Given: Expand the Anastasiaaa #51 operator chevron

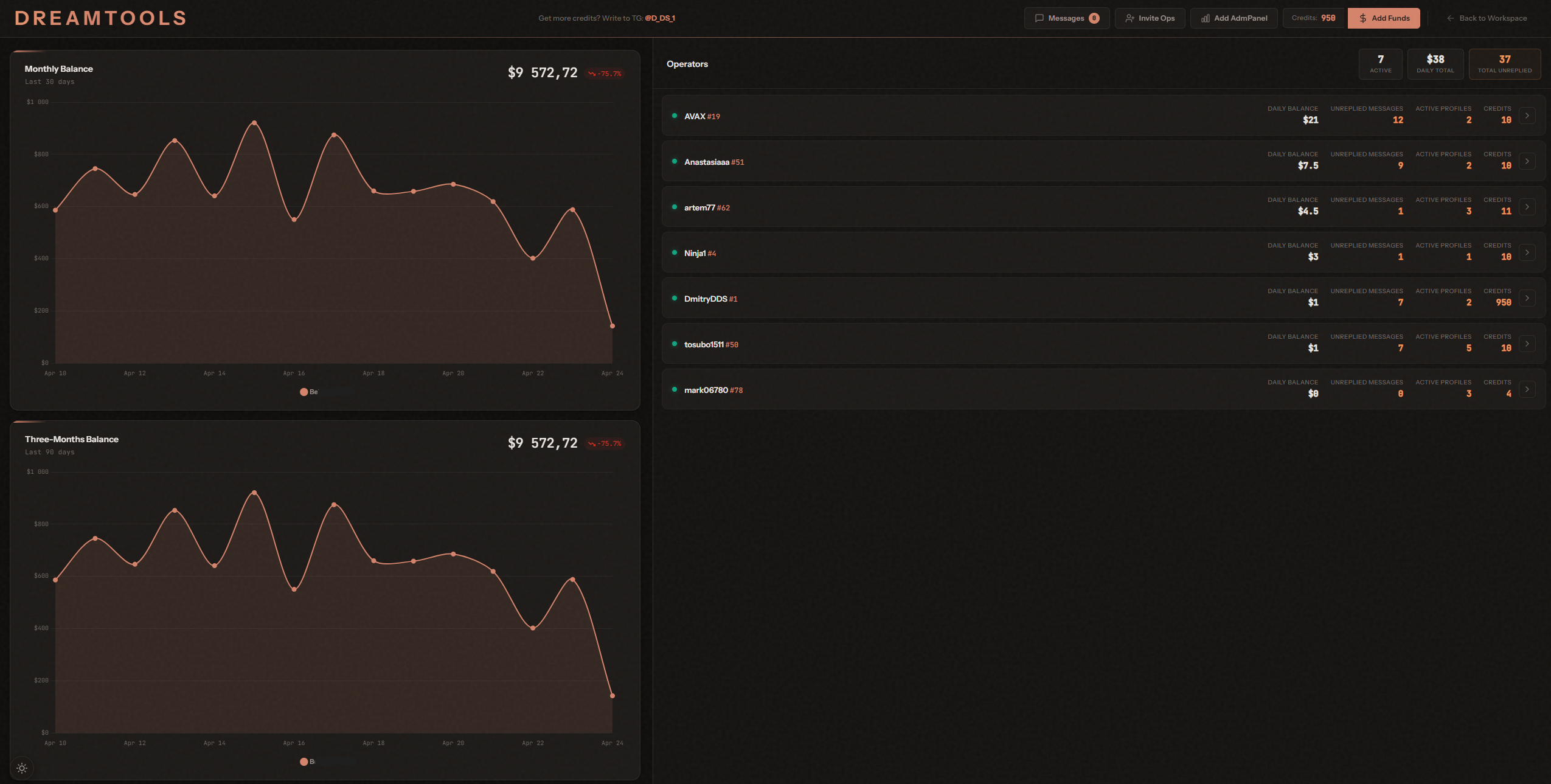Looking at the screenshot, I should [x=1527, y=161].
